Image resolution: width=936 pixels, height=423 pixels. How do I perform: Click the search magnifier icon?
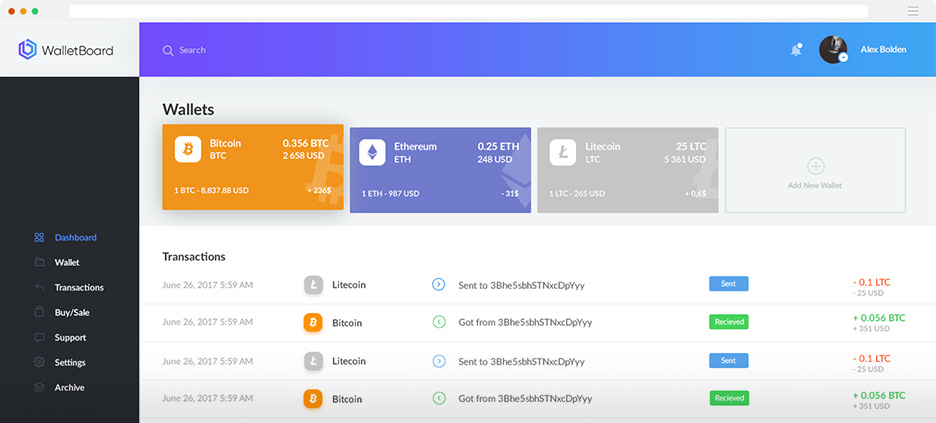[168, 50]
